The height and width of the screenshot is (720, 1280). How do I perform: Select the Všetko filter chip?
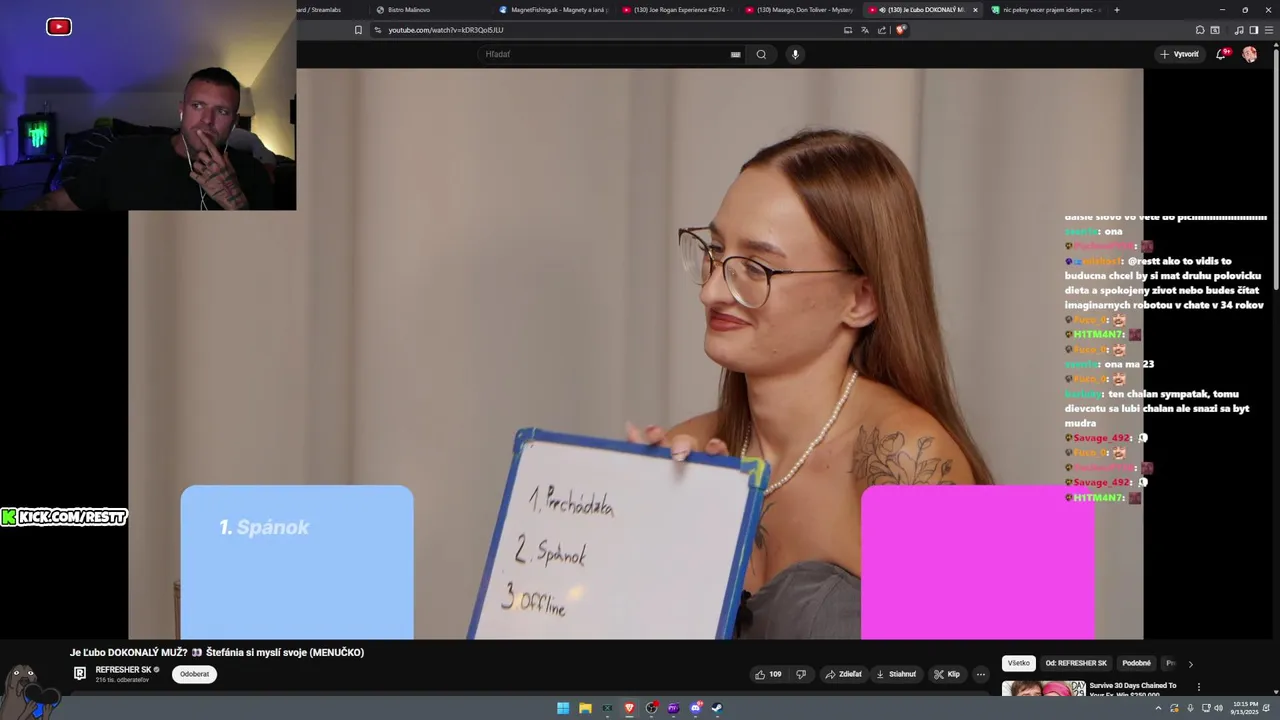[1019, 663]
